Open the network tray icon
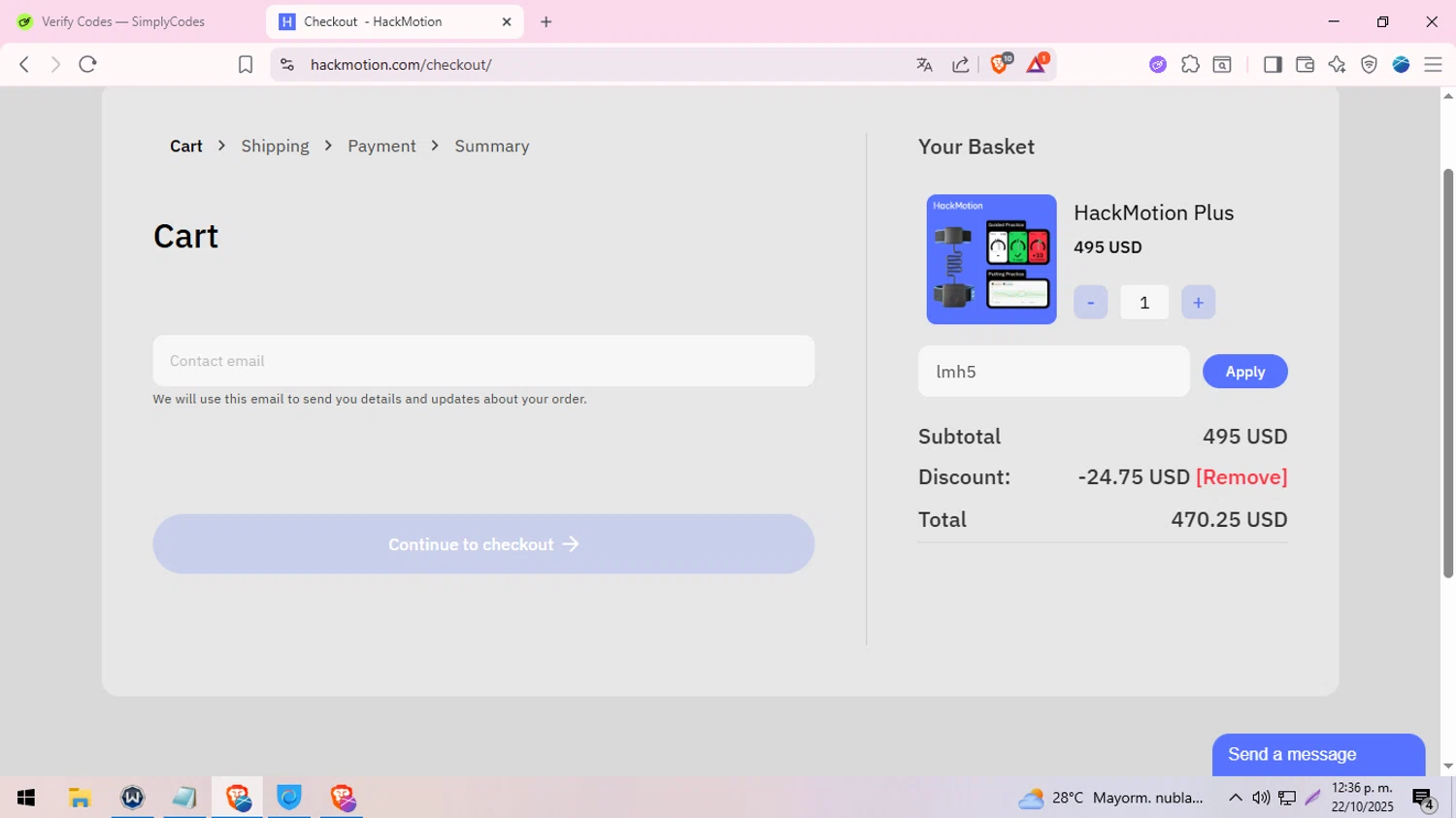This screenshot has height=818, width=1456. coord(1287,798)
